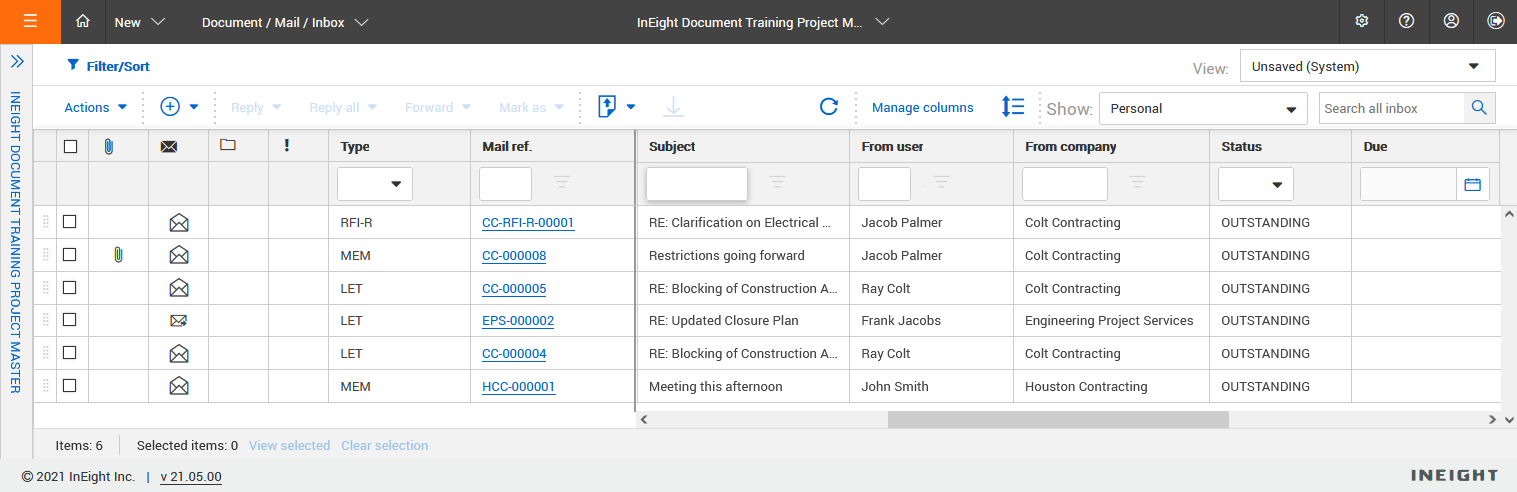Image resolution: width=1517 pixels, height=492 pixels.
Task: Click Manage columns
Action: click(922, 107)
